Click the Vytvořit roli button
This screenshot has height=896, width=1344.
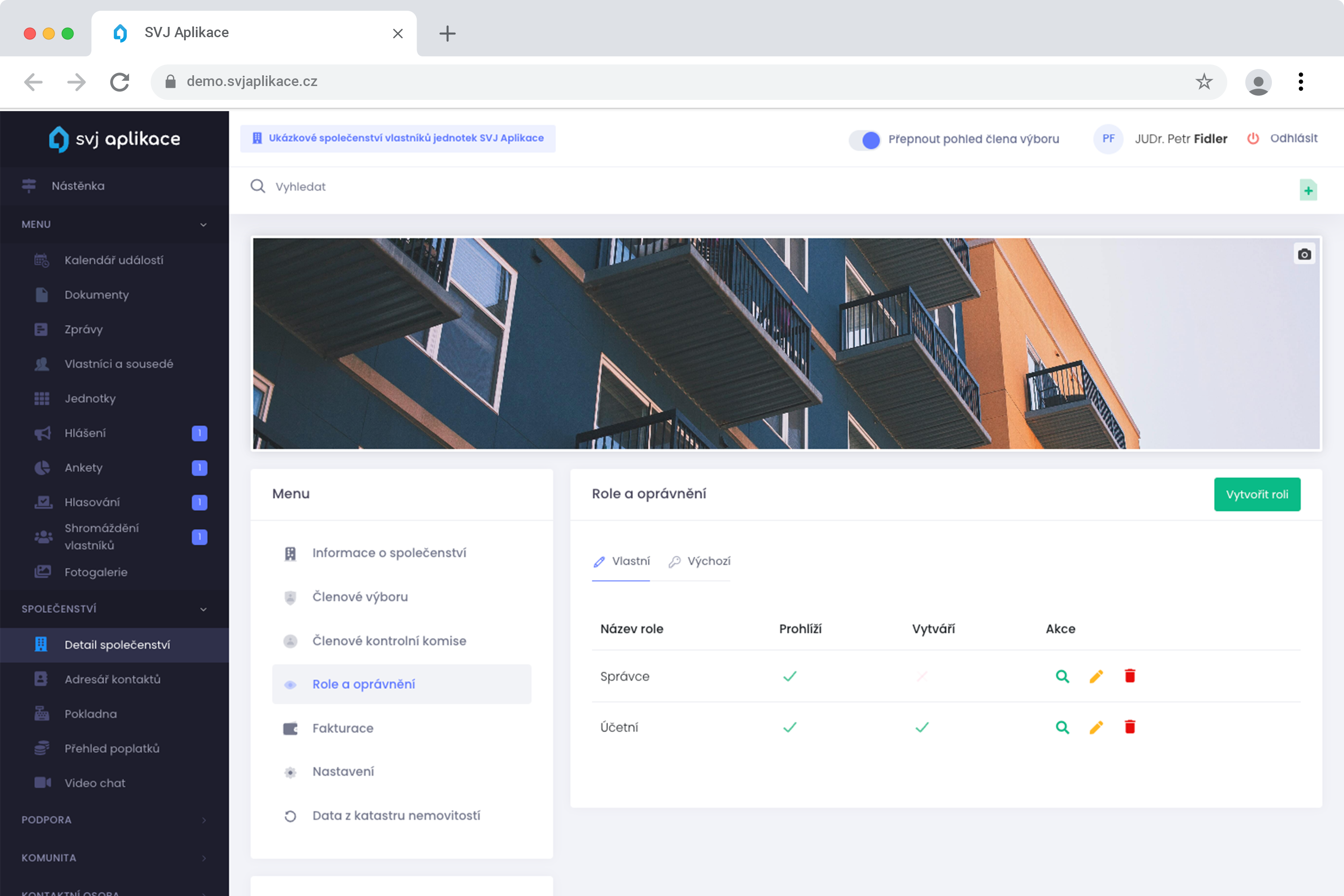coord(1257,494)
